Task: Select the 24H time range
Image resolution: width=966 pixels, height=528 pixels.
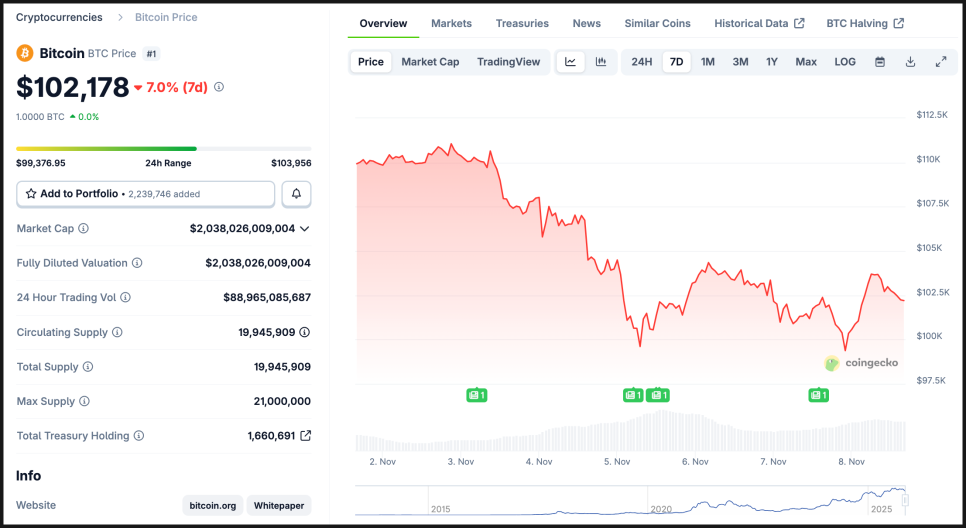Action: [x=642, y=62]
